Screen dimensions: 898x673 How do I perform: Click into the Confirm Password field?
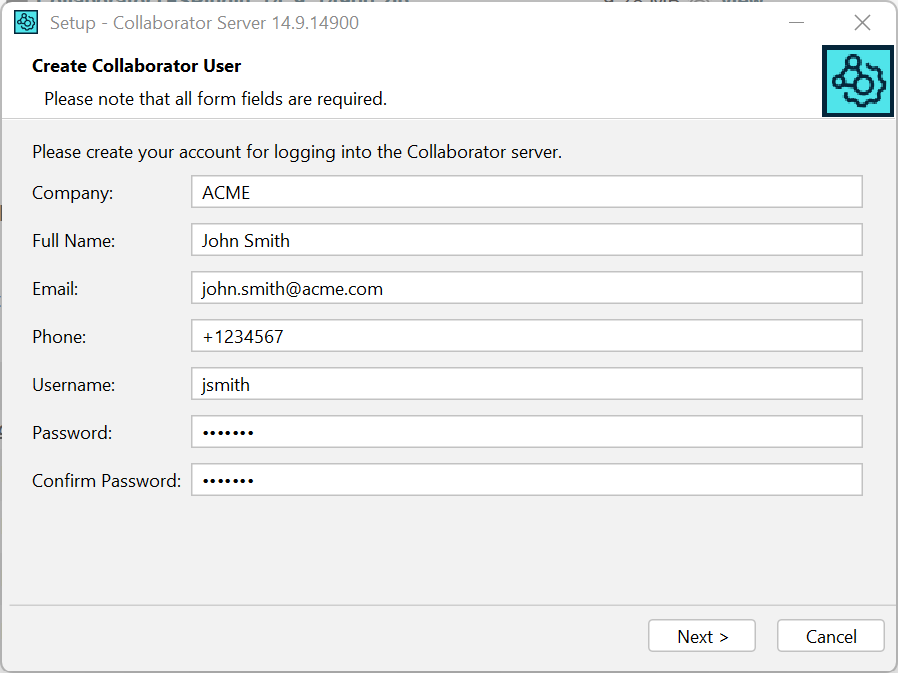tap(526, 479)
